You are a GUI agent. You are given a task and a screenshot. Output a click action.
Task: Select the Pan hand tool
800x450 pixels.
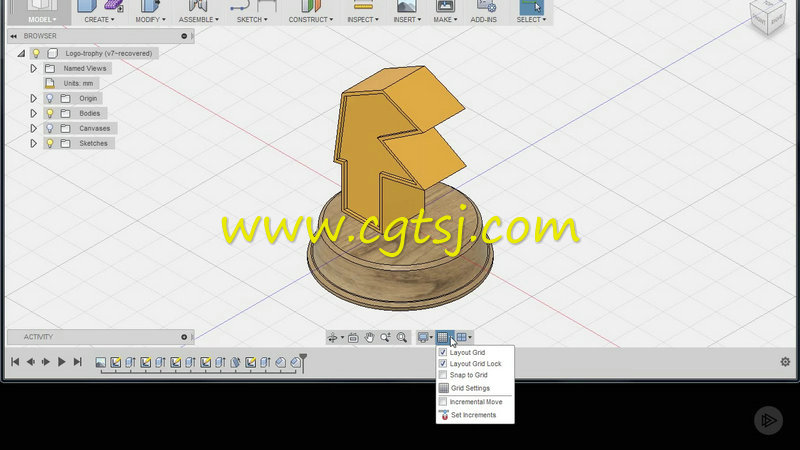369,337
